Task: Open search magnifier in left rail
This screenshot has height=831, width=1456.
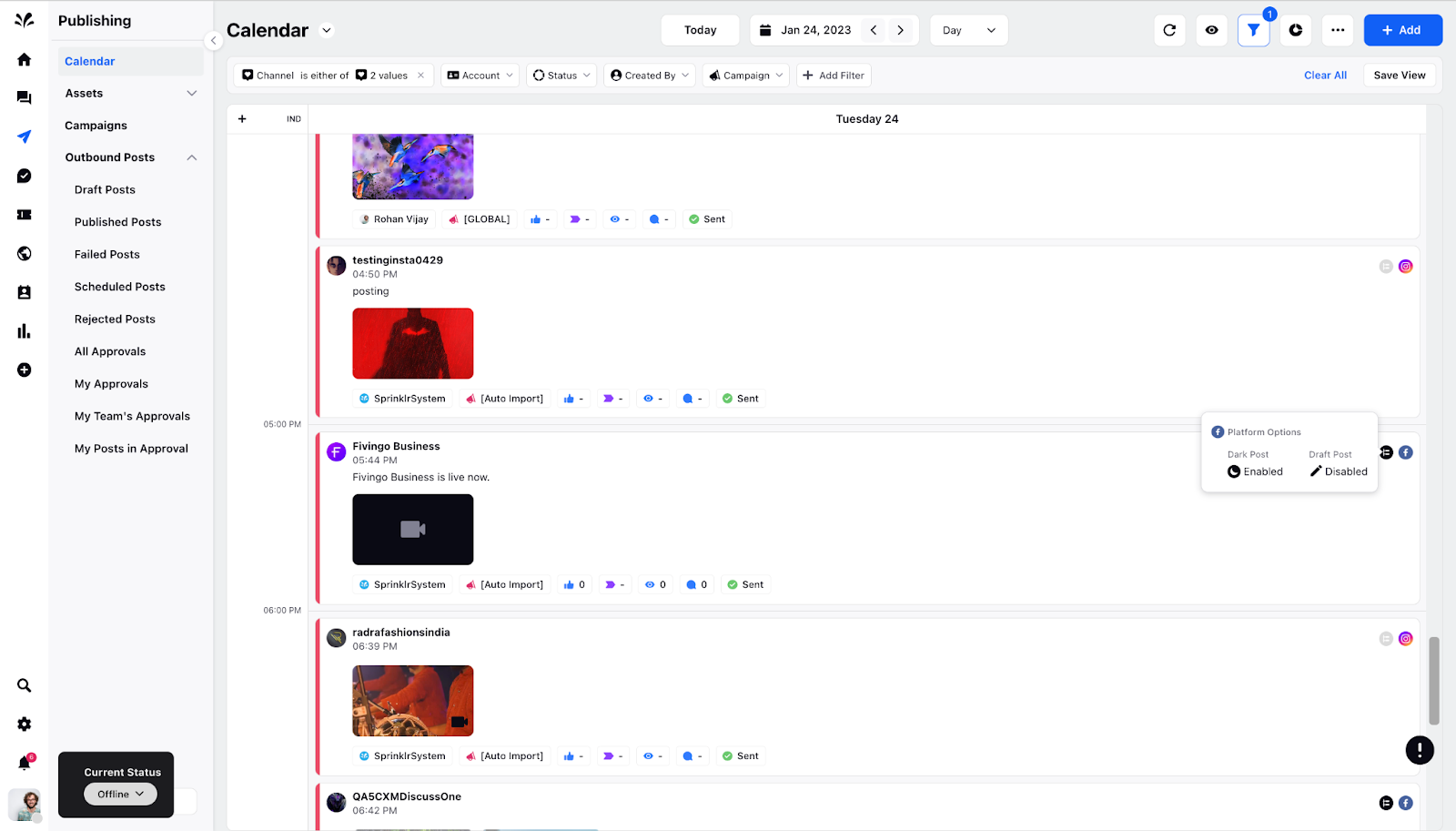Action: (25, 685)
